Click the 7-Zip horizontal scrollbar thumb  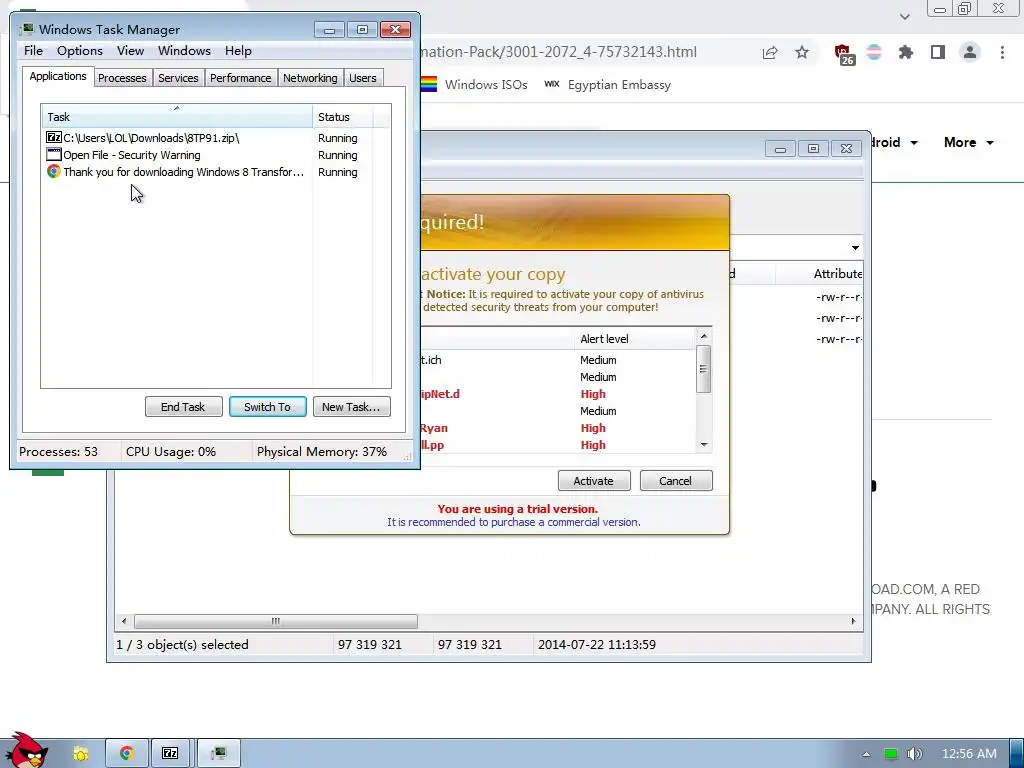click(x=276, y=621)
